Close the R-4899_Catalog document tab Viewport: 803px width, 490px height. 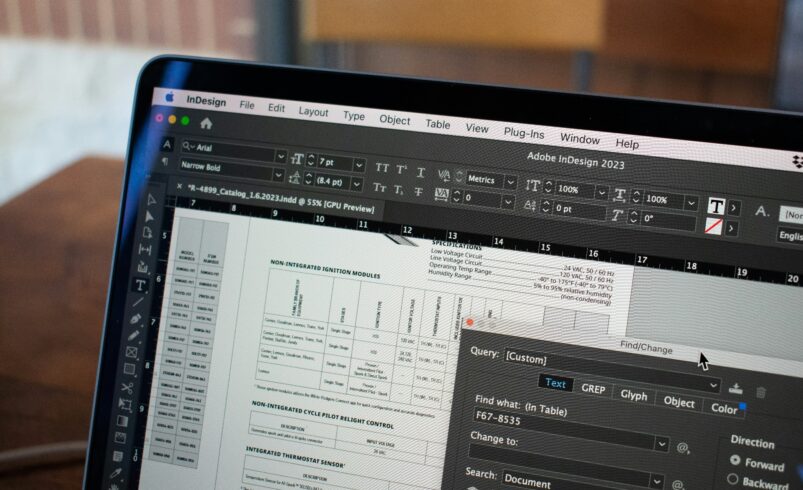pos(179,186)
